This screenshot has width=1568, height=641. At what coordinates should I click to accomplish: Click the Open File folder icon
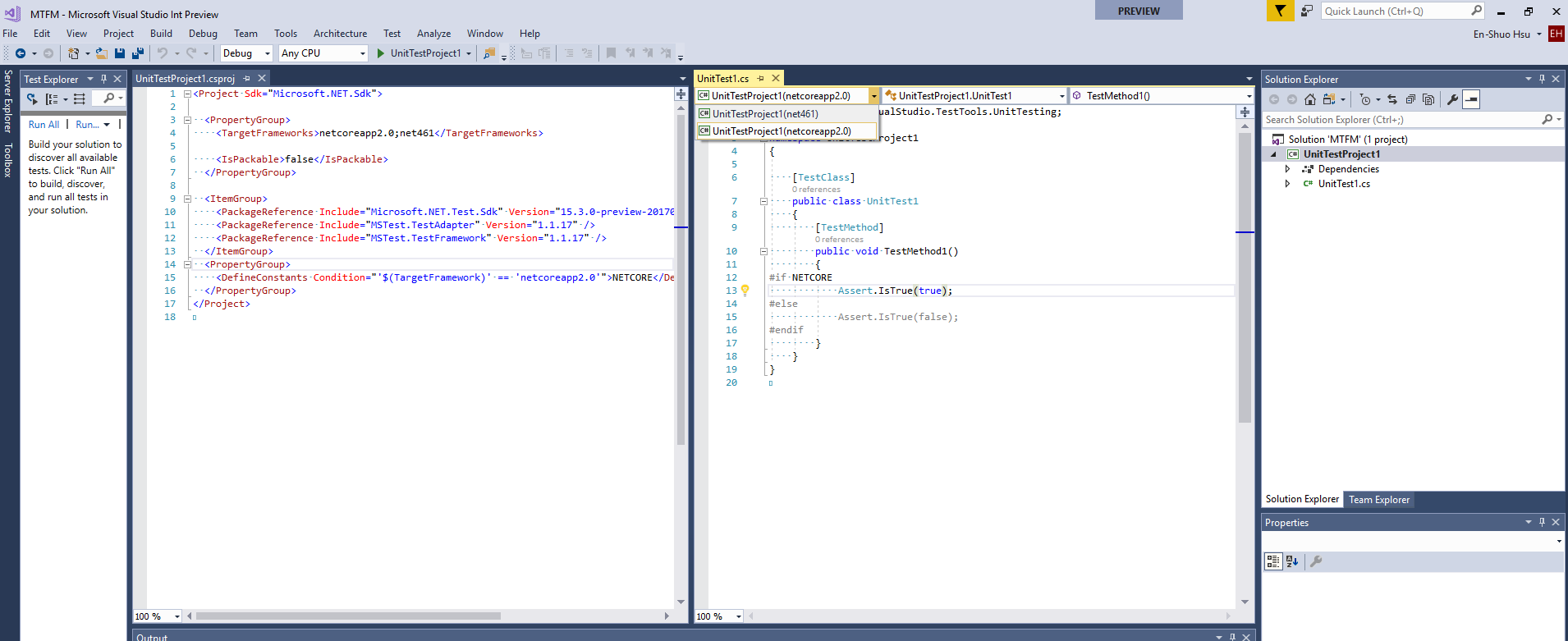click(102, 53)
